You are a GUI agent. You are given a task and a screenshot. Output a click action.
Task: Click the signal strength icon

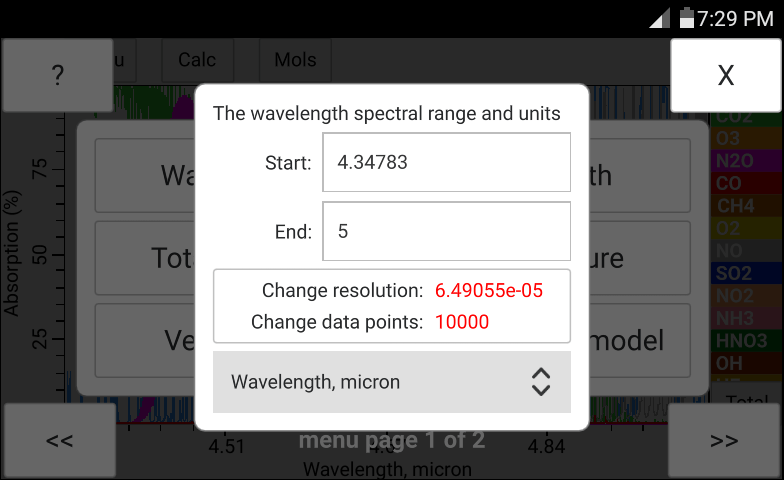point(660,18)
